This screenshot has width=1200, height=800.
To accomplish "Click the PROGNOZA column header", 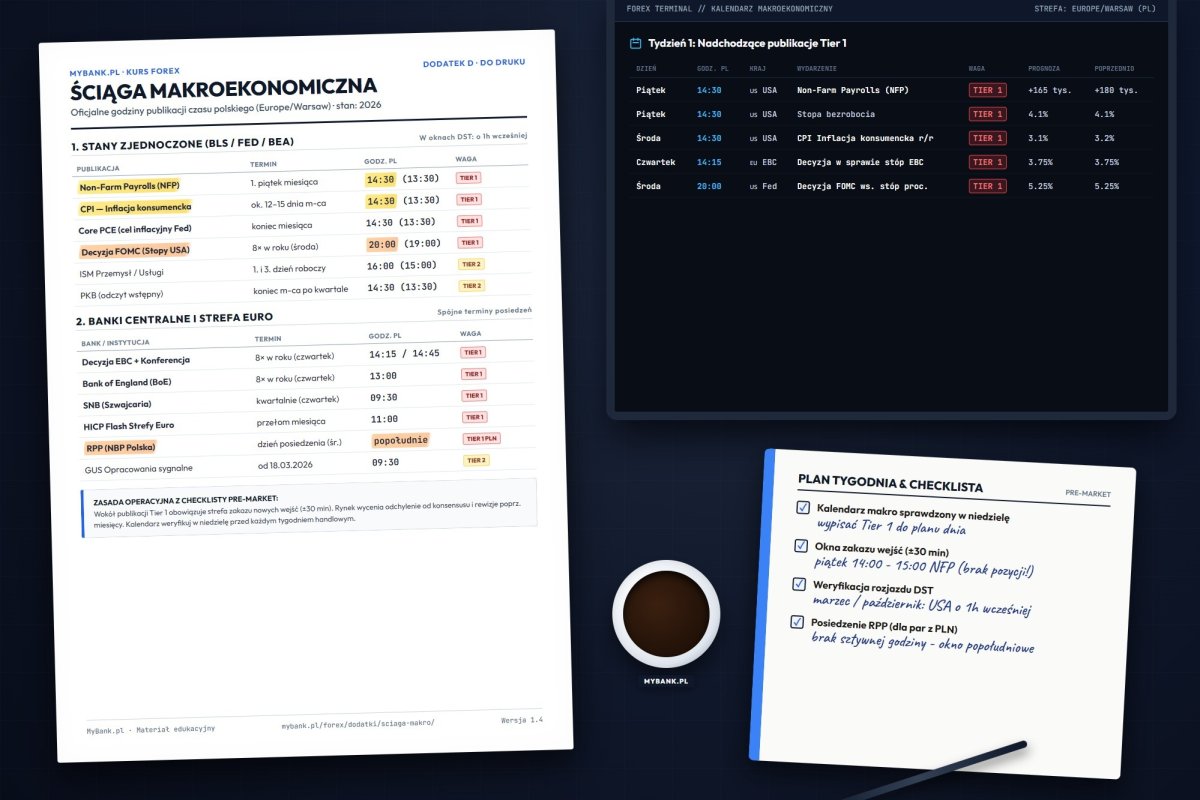I will pos(1044,68).
